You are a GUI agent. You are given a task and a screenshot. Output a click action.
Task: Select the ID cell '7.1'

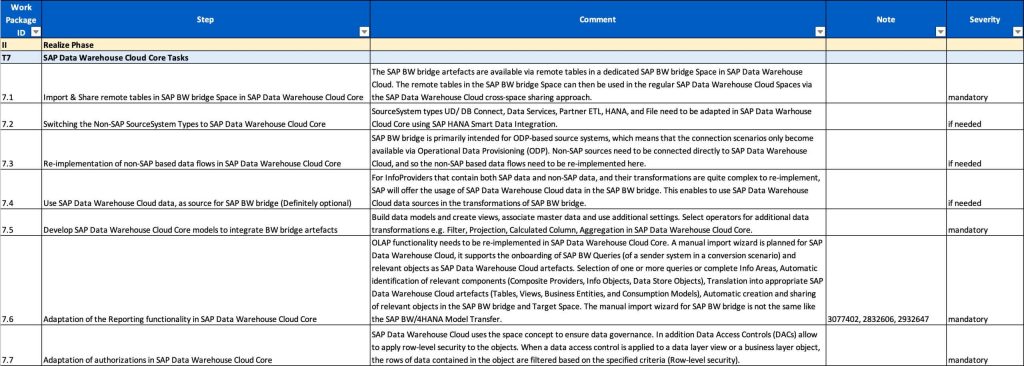21,84
